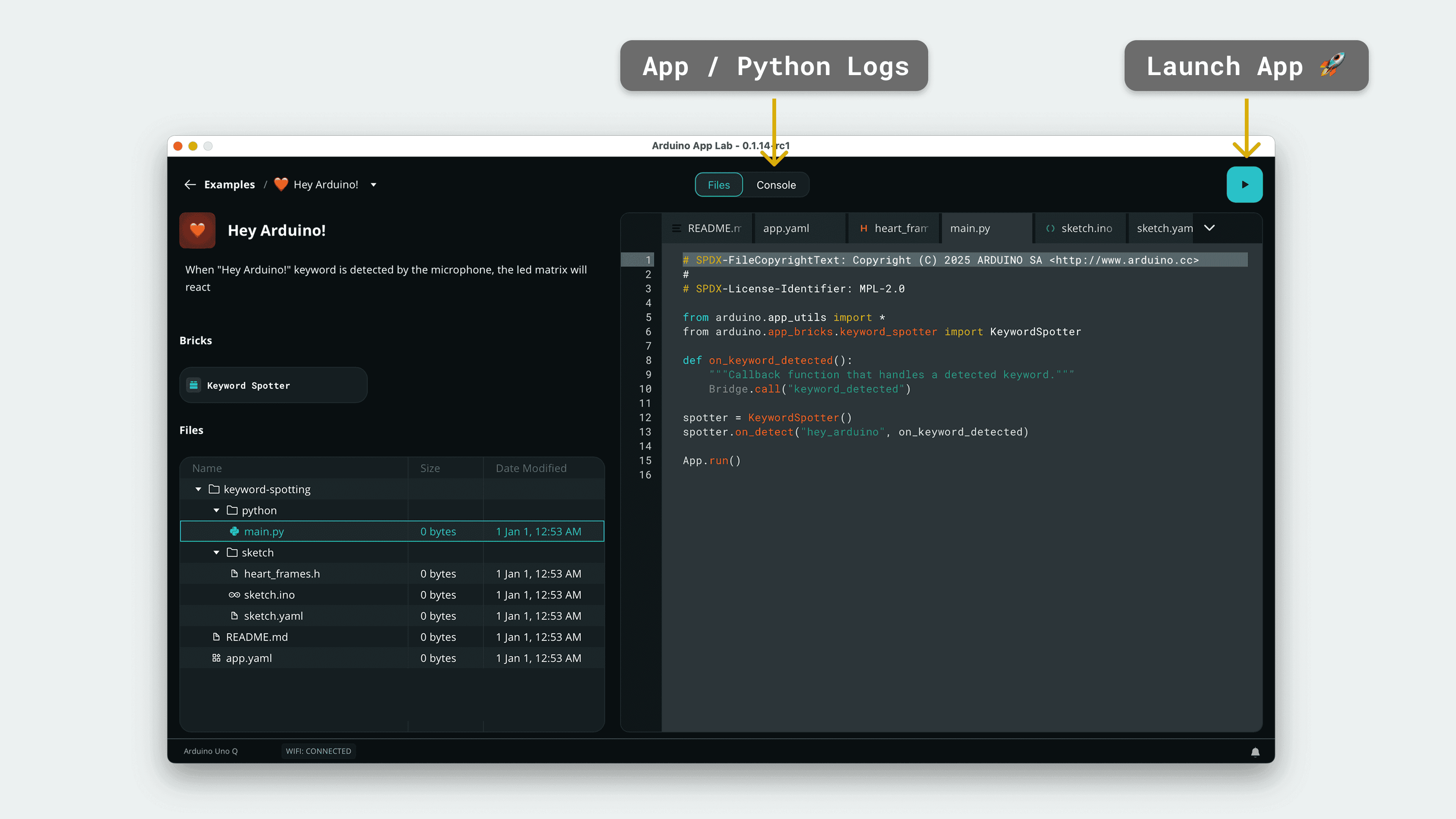Click the back arrow next to Examples
This screenshot has width=1456, height=819.
tap(190, 184)
